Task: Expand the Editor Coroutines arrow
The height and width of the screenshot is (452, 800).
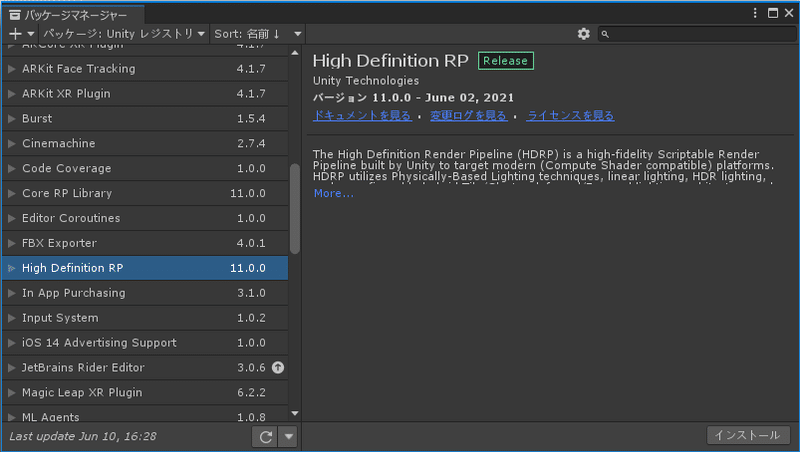Action: (x=12, y=218)
